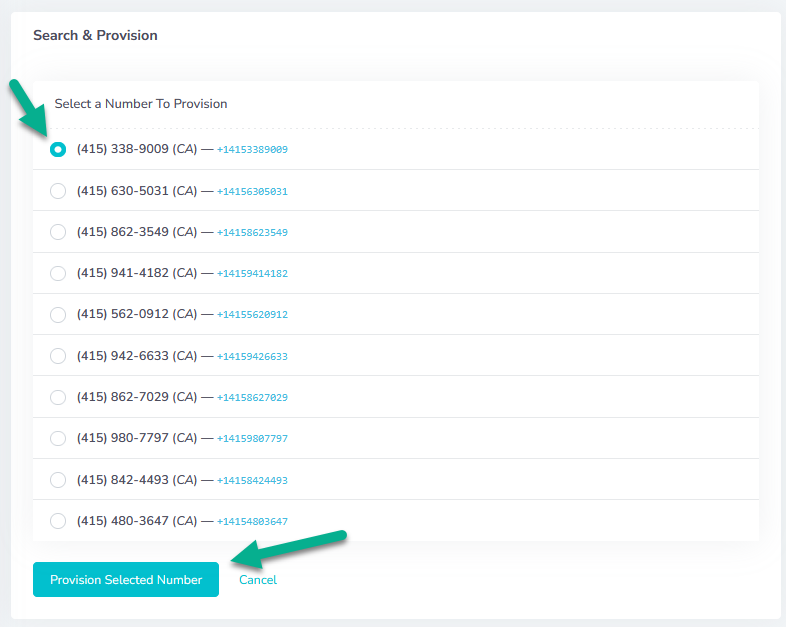Select the (415) 842-4493 radio button
Viewport: 786px width, 627px height.
58,480
